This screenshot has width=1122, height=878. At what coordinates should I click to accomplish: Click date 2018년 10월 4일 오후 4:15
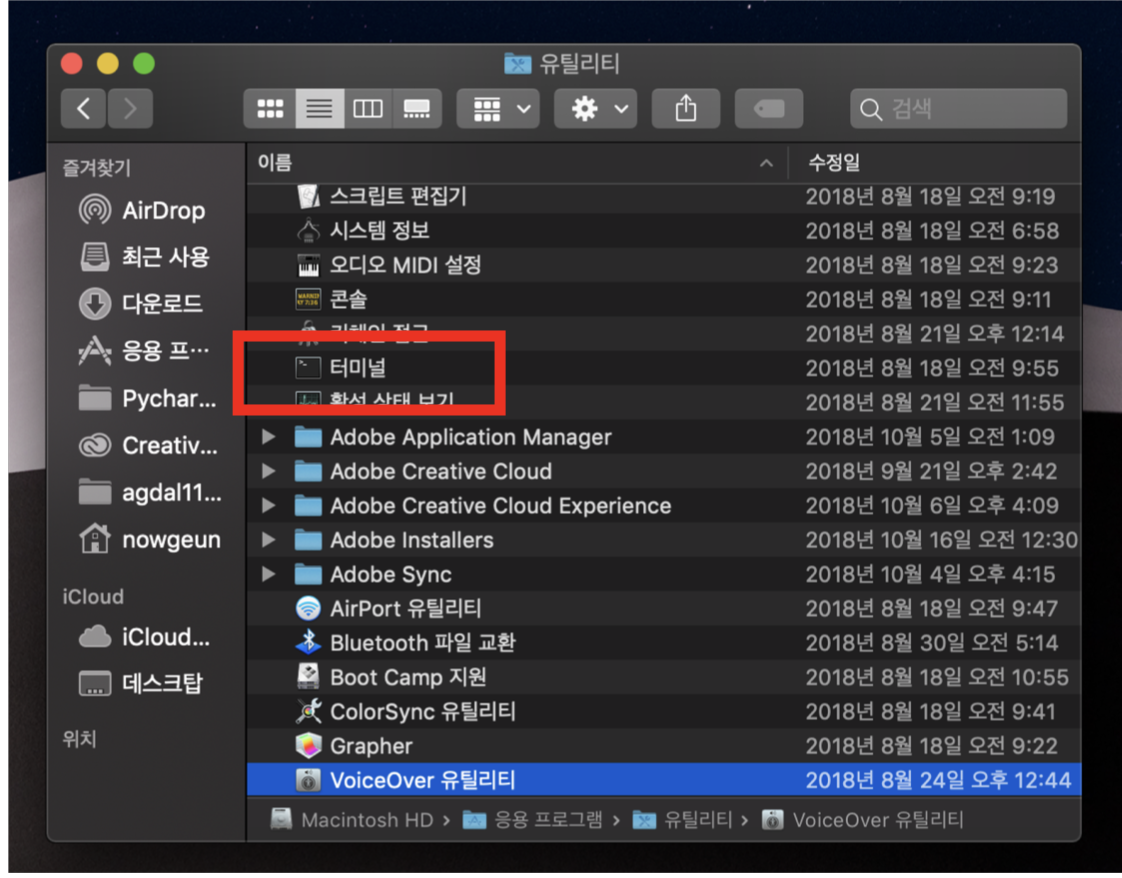click(x=930, y=574)
